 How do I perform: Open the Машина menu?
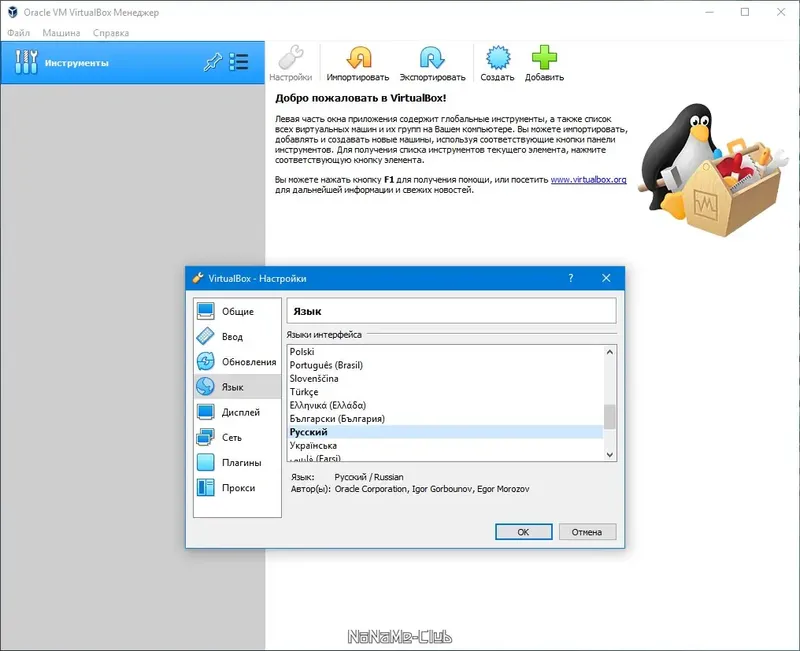point(61,33)
